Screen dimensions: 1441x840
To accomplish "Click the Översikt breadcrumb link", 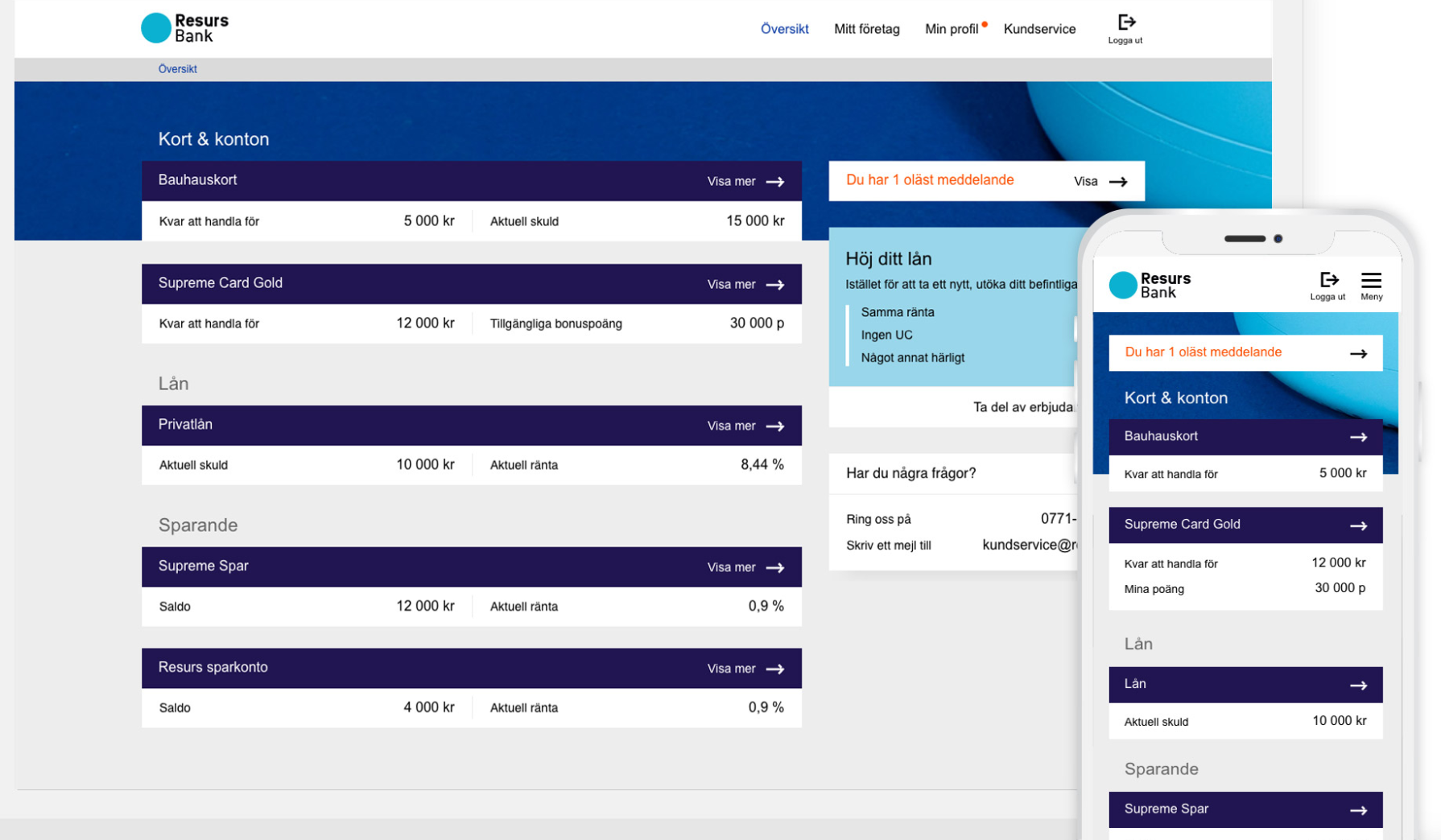I will (x=177, y=69).
